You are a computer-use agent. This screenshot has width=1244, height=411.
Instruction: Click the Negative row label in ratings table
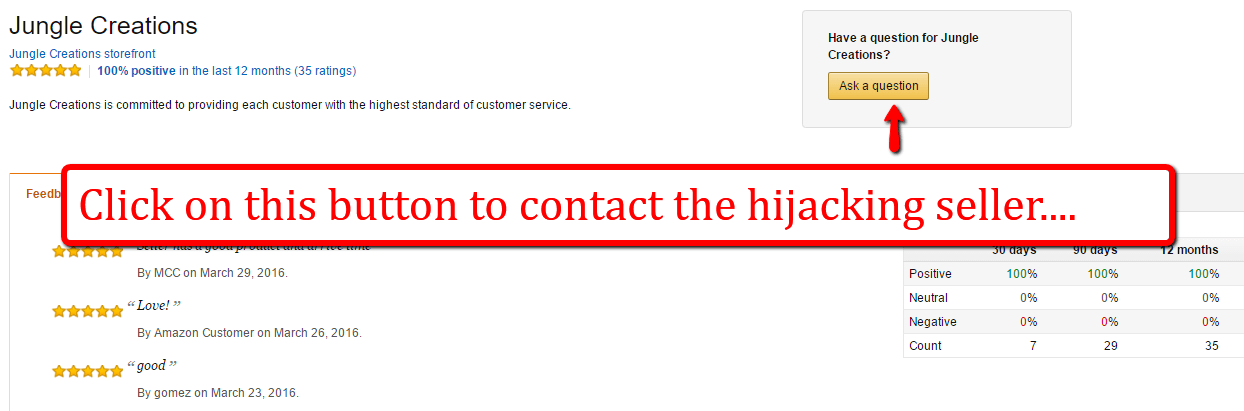(x=932, y=322)
